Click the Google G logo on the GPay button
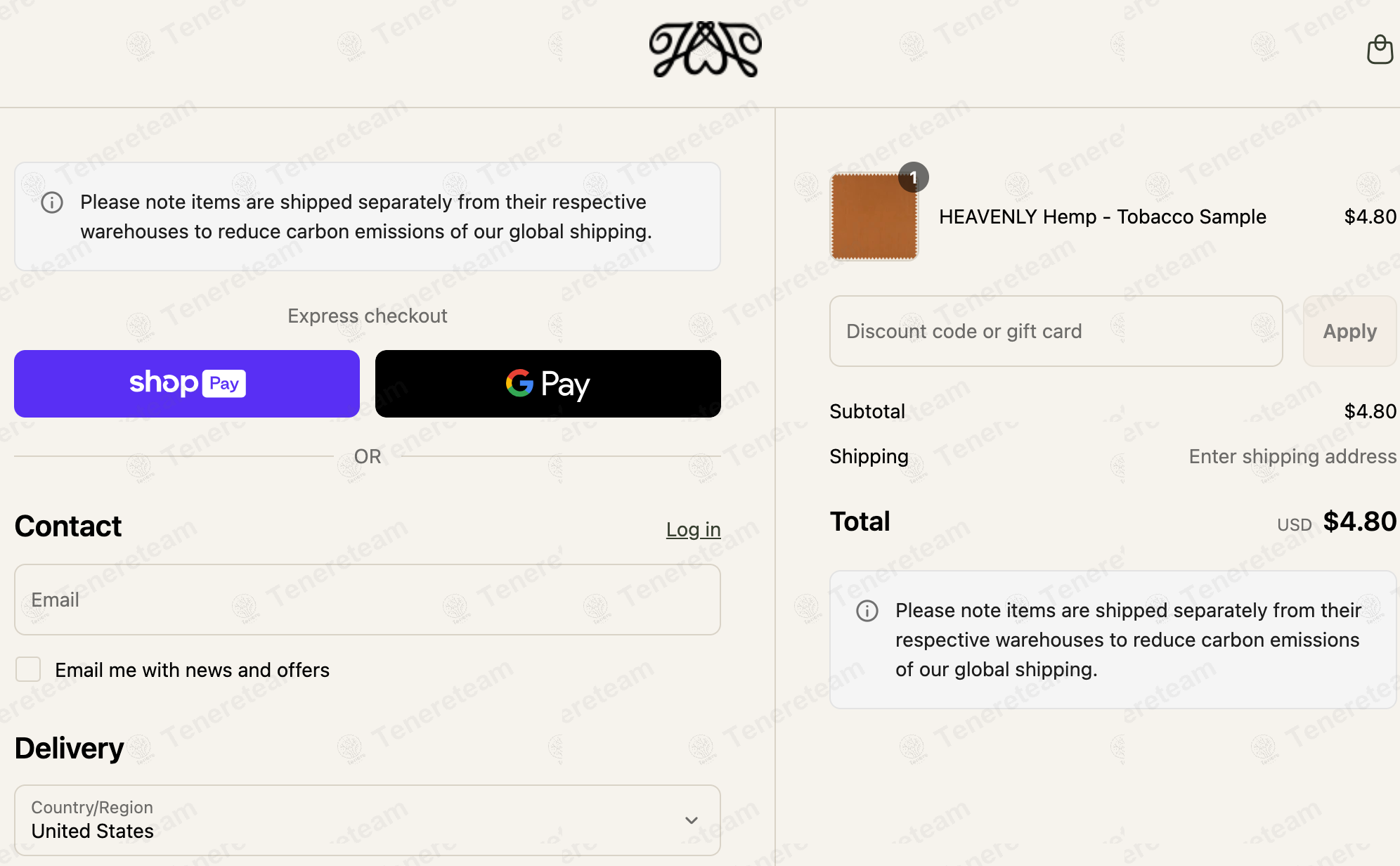This screenshot has width=1400, height=866. pos(519,383)
